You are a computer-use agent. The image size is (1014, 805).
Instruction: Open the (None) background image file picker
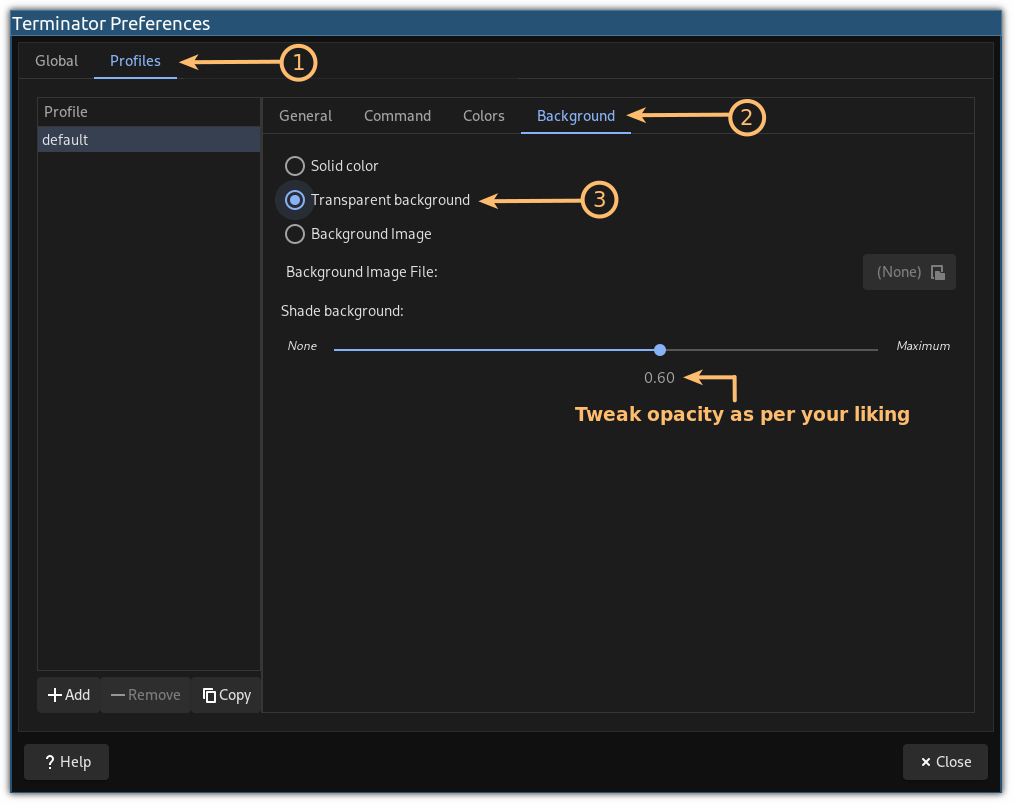click(908, 271)
